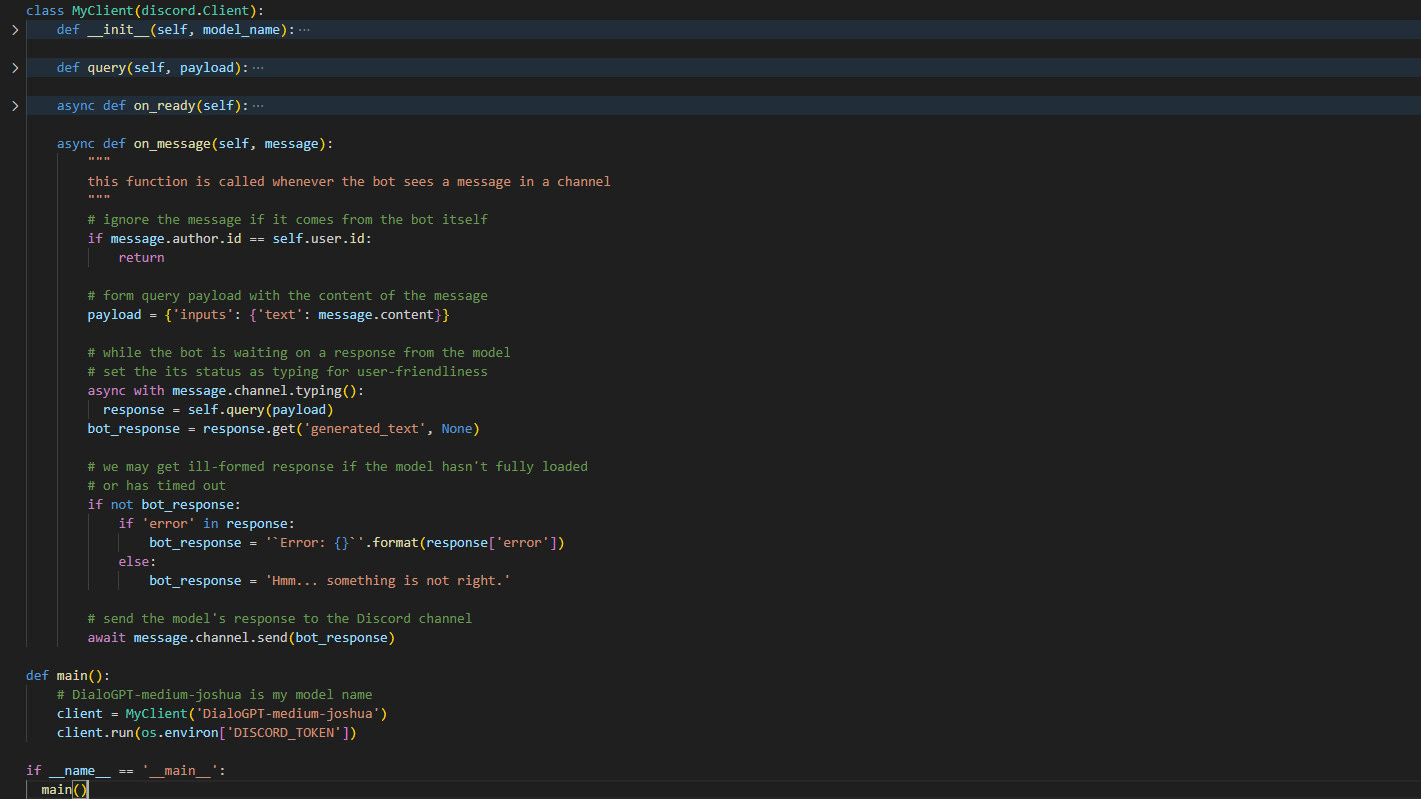Click 'async with message.channel.typing():' line

[226, 391]
